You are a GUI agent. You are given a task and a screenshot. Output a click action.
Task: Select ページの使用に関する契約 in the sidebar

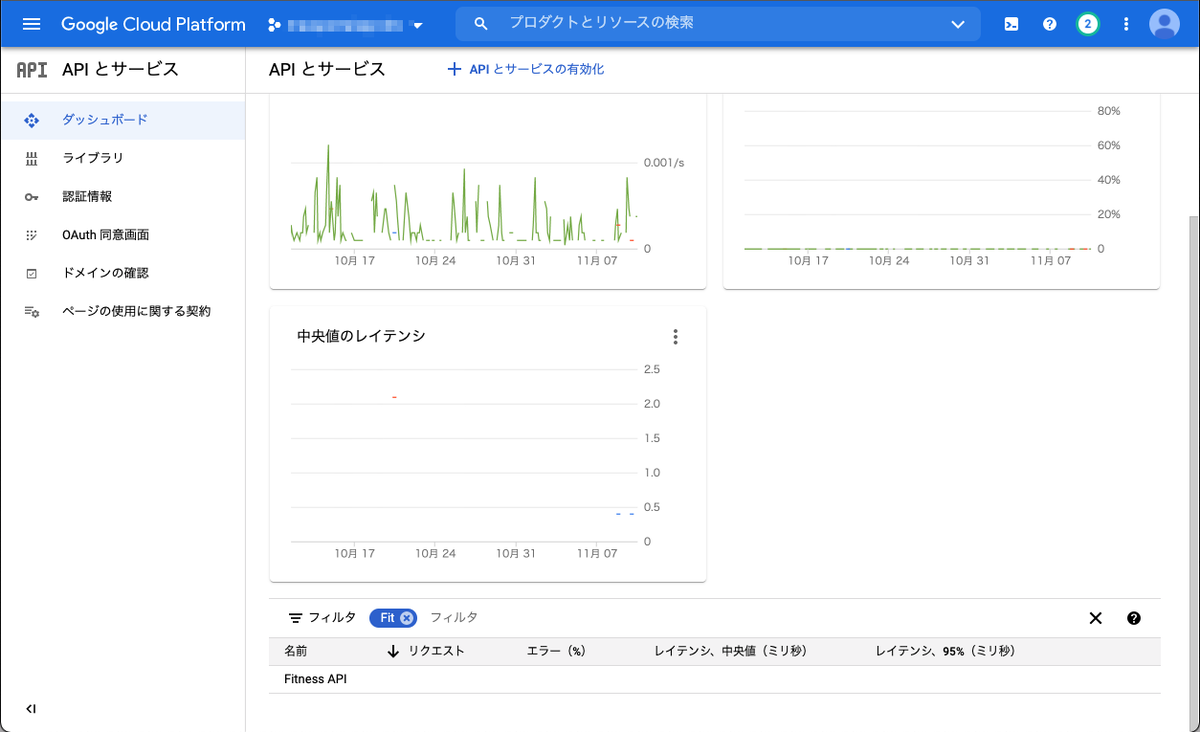(122, 311)
